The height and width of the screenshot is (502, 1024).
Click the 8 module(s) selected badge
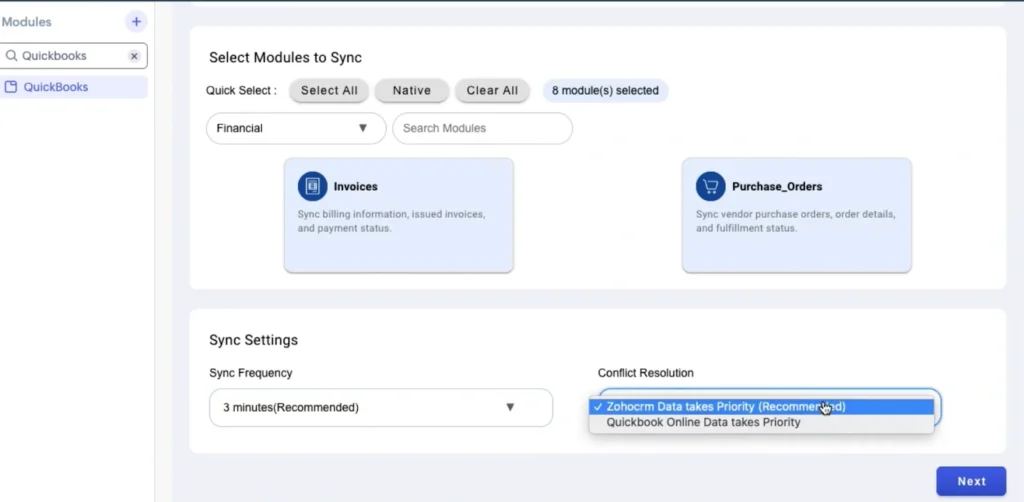pos(605,91)
